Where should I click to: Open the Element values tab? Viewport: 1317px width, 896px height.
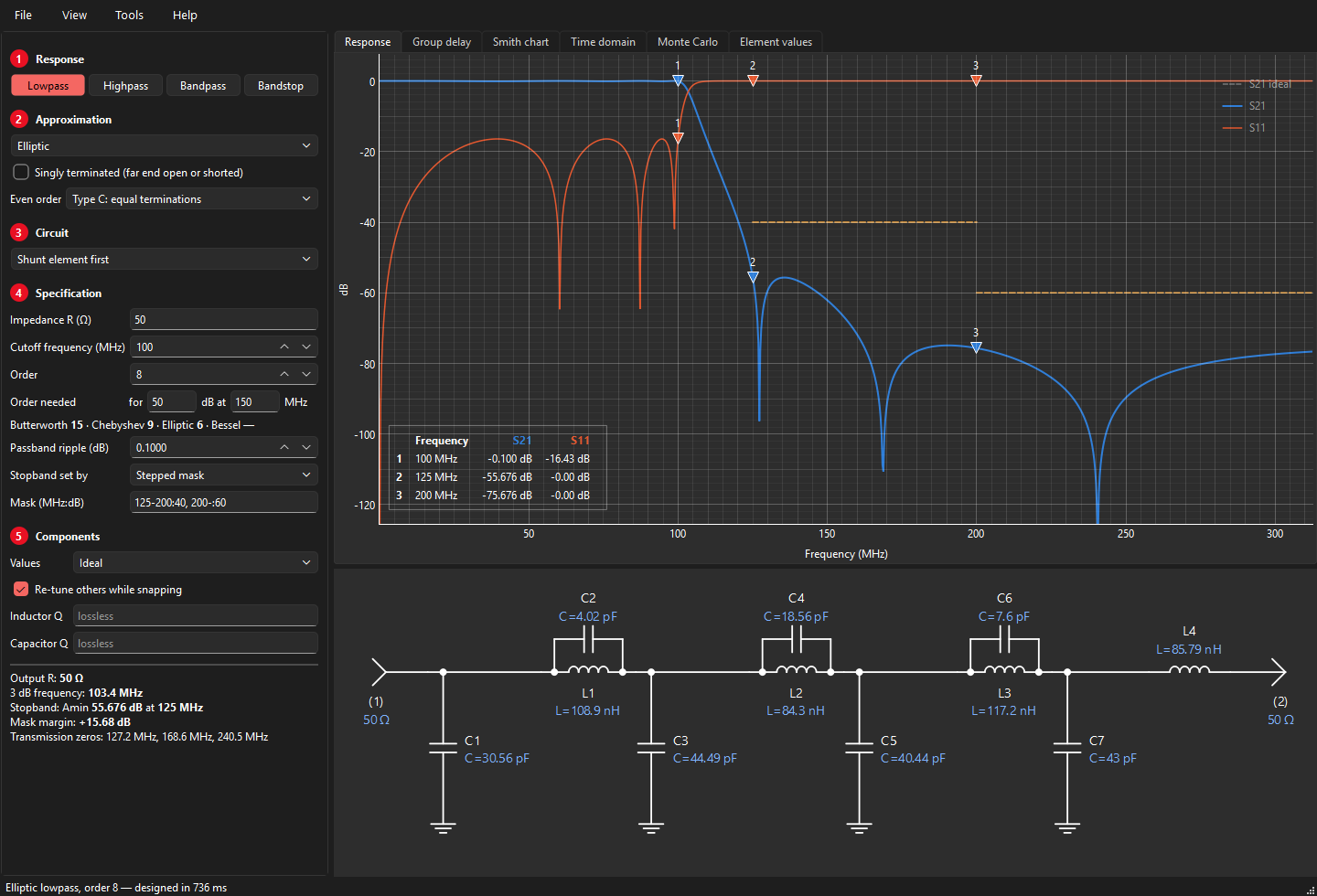point(776,42)
